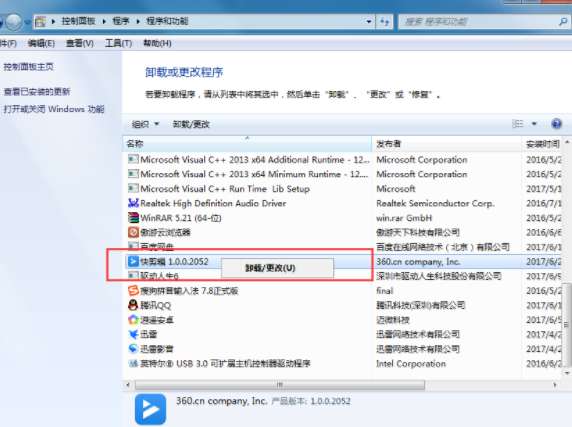This screenshot has width=572, height=427.
Task: Click the Visual C++ 2013 Additional Runtime icon
Action: (133, 159)
